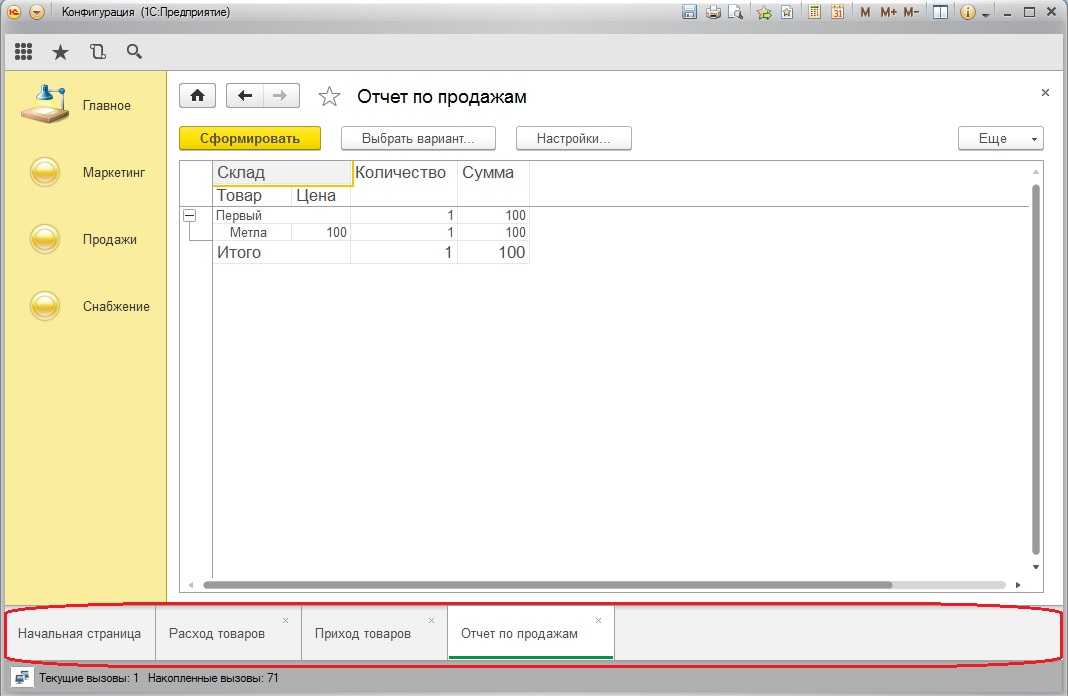Click the printer icon in title bar
Screen dimensions: 1068x696
click(x=713, y=13)
